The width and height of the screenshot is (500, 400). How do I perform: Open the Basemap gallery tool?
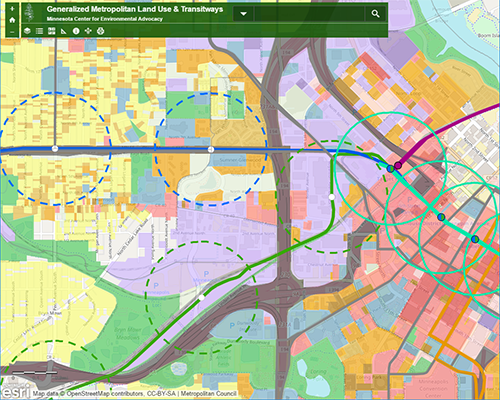coord(51,31)
